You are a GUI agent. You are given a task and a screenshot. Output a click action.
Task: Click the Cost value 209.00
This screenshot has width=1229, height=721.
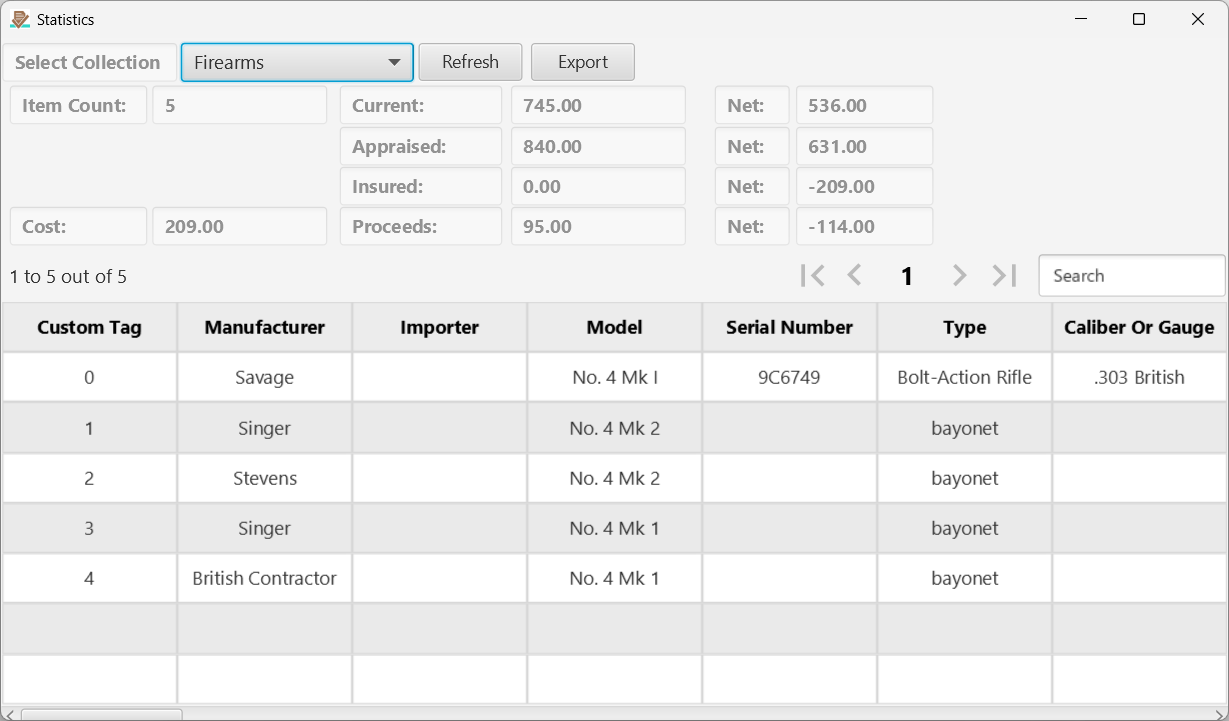click(240, 226)
